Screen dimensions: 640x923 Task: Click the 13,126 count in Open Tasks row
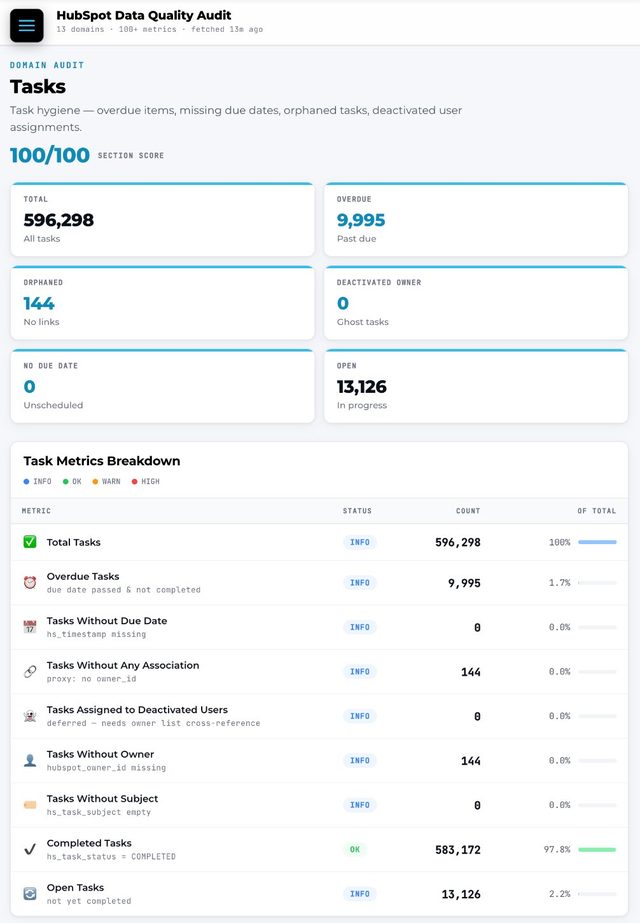(x=461, y=894)
